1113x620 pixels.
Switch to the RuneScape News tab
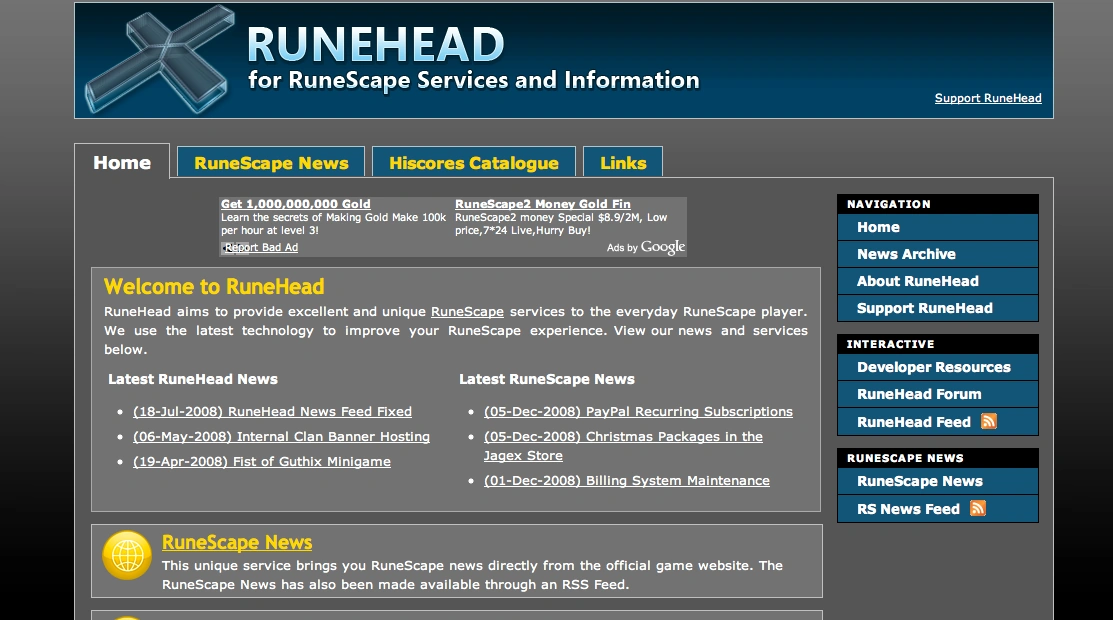[271, 163]
